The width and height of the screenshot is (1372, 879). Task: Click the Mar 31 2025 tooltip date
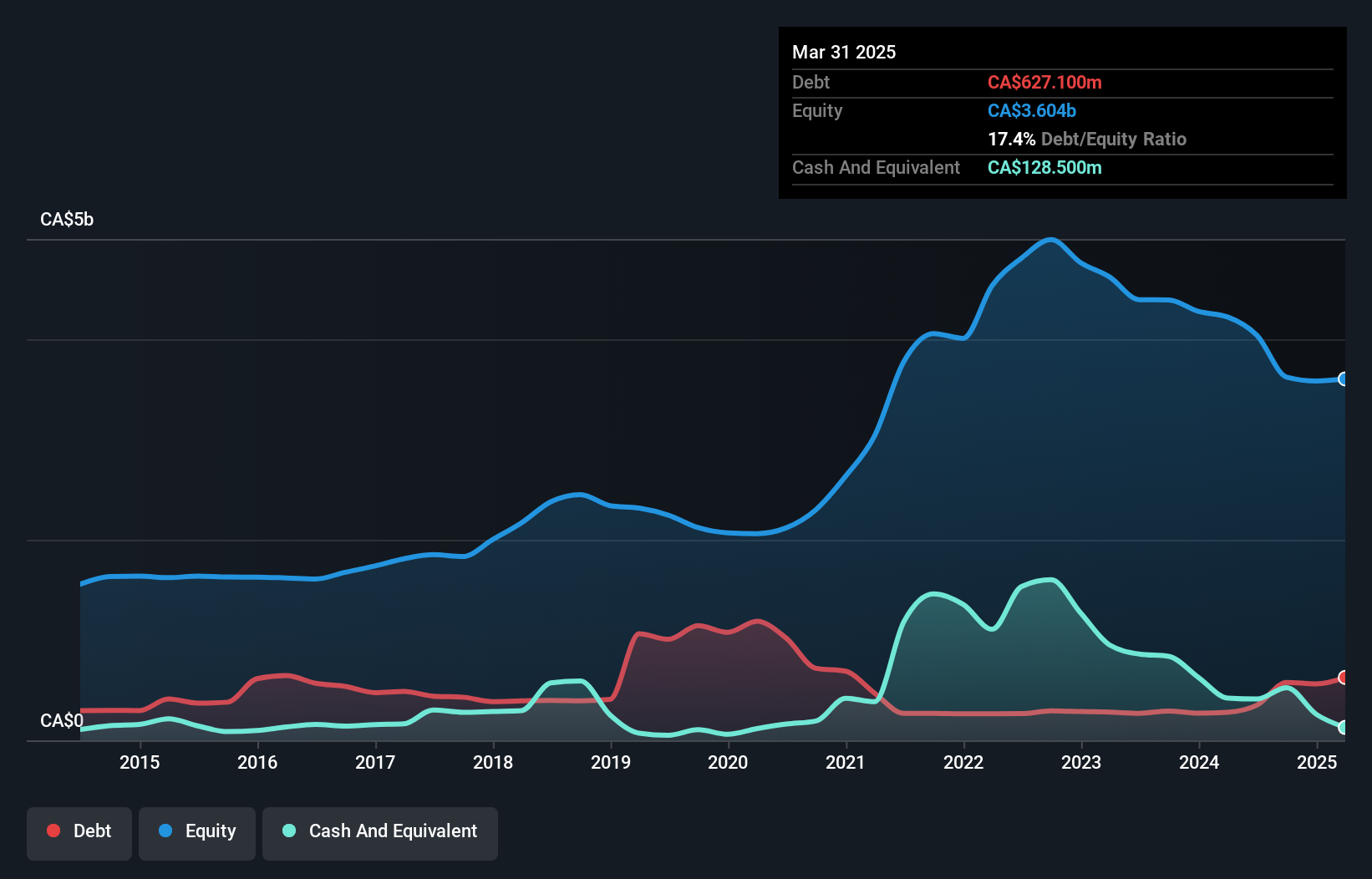844,52
